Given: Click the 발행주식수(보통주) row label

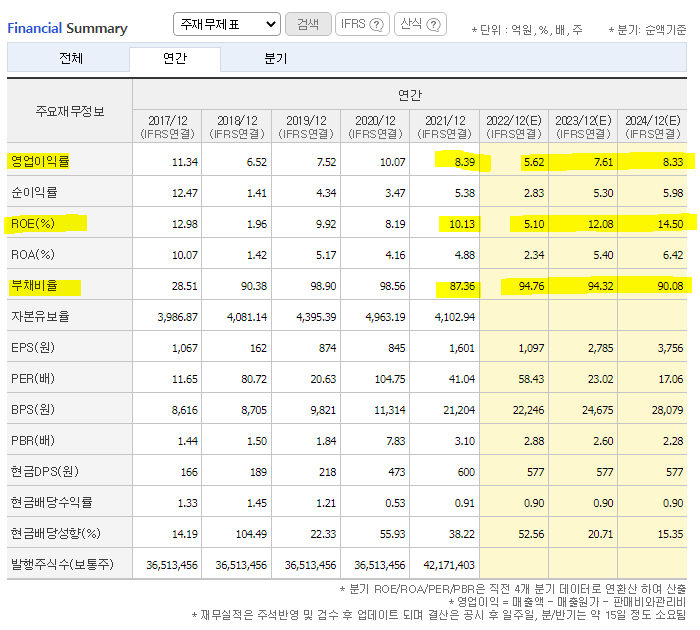Looking at the screenshot, I should tap(62, 564).
